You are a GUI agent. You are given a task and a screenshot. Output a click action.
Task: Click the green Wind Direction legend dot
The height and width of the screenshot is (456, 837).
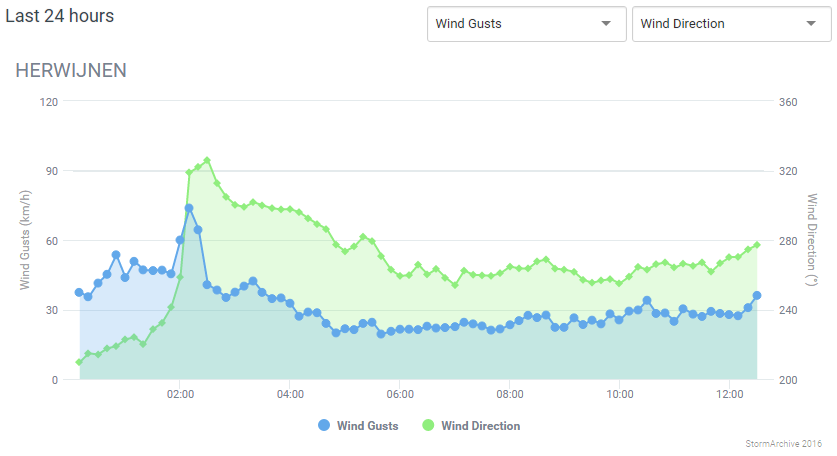coord(428,425)
